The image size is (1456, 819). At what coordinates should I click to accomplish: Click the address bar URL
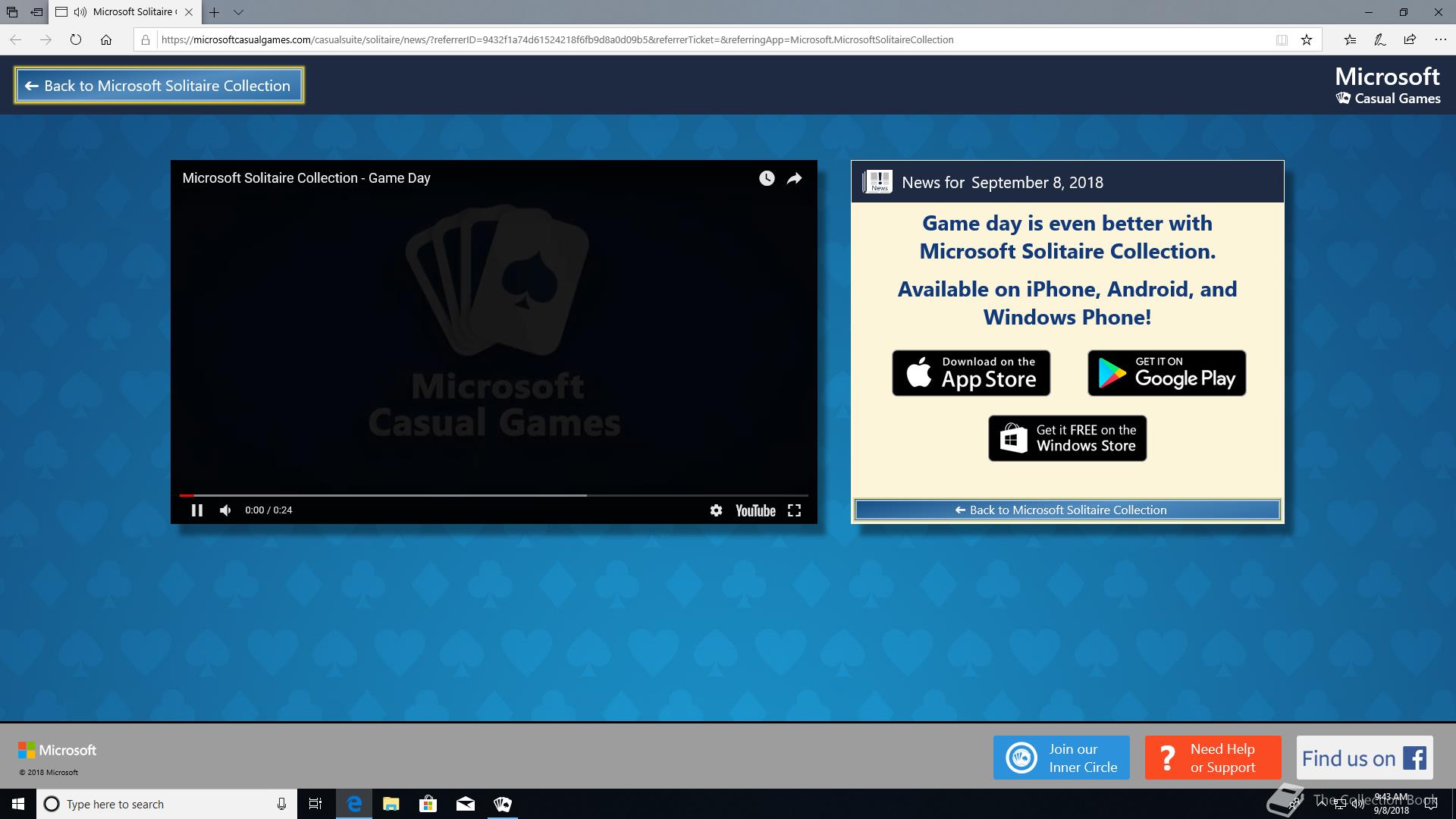point(557,39)
